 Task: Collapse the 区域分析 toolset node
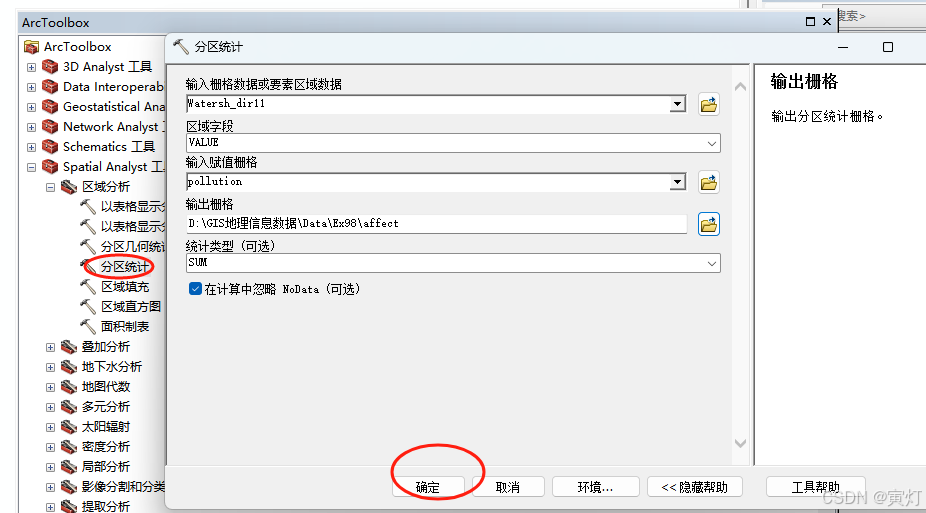tap(50, 188)
